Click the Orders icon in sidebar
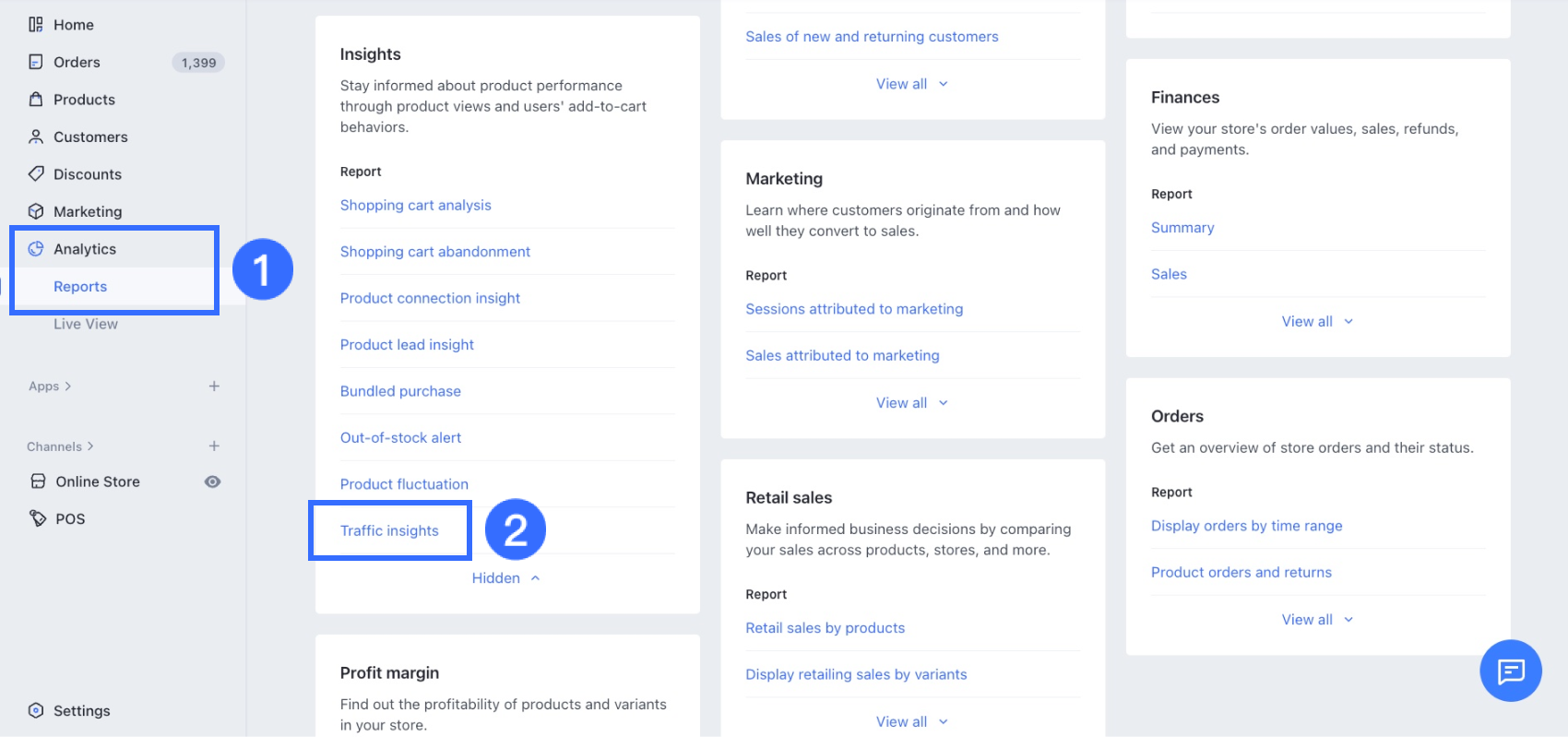 [x=36, y=62]
